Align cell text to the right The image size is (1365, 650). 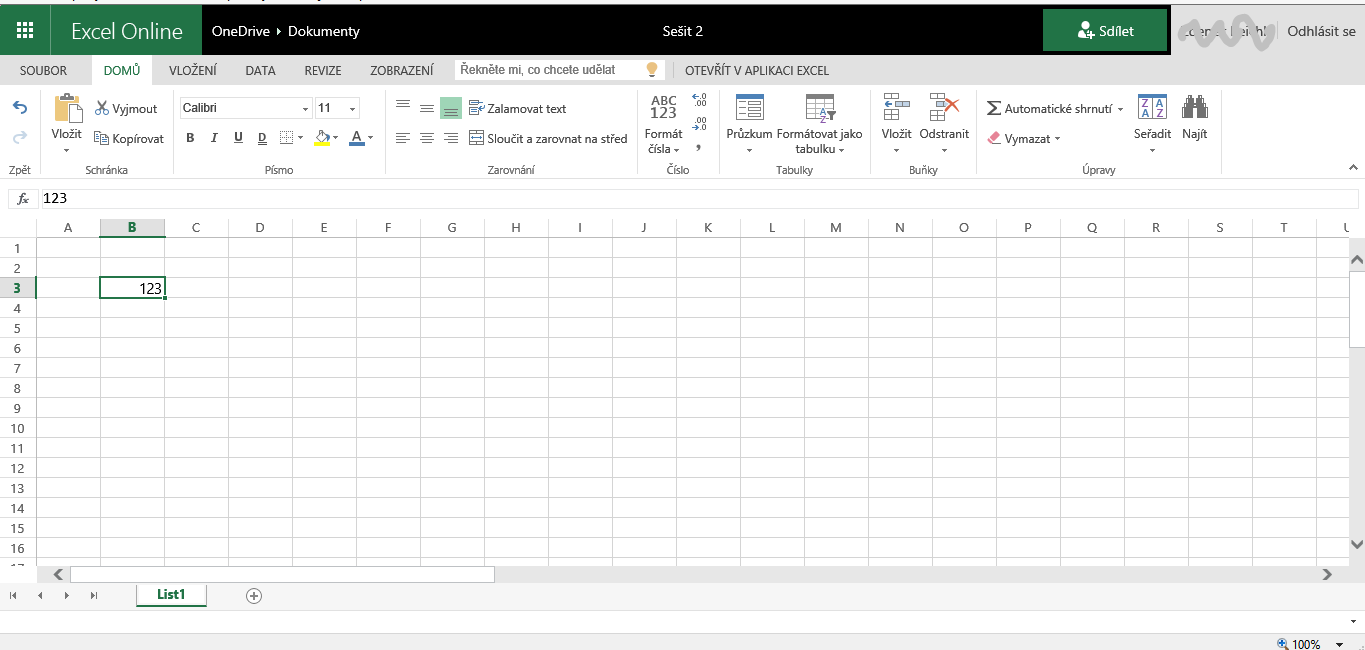(x=451, y=138)
